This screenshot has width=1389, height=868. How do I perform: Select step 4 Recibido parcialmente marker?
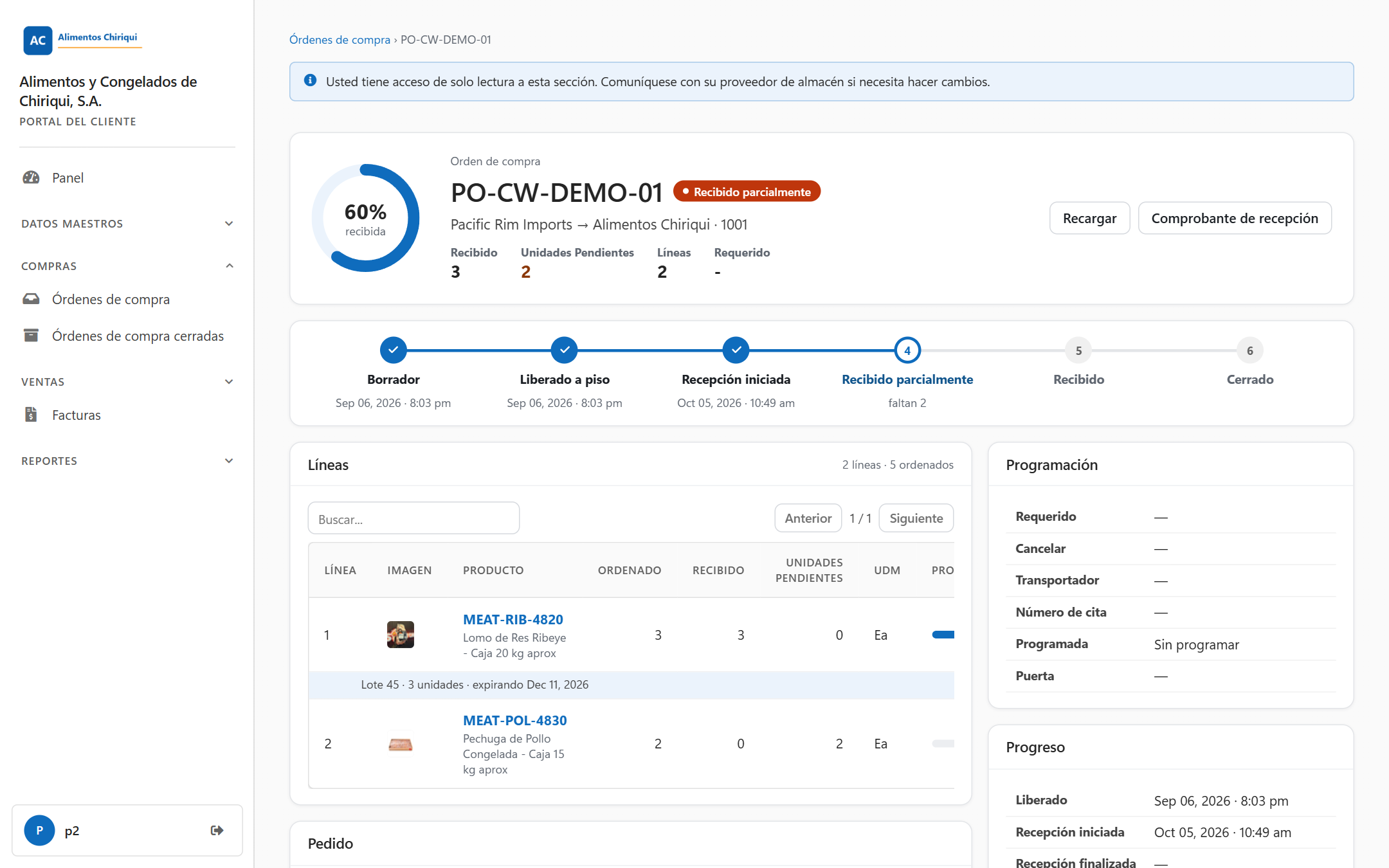pos(907,350)
